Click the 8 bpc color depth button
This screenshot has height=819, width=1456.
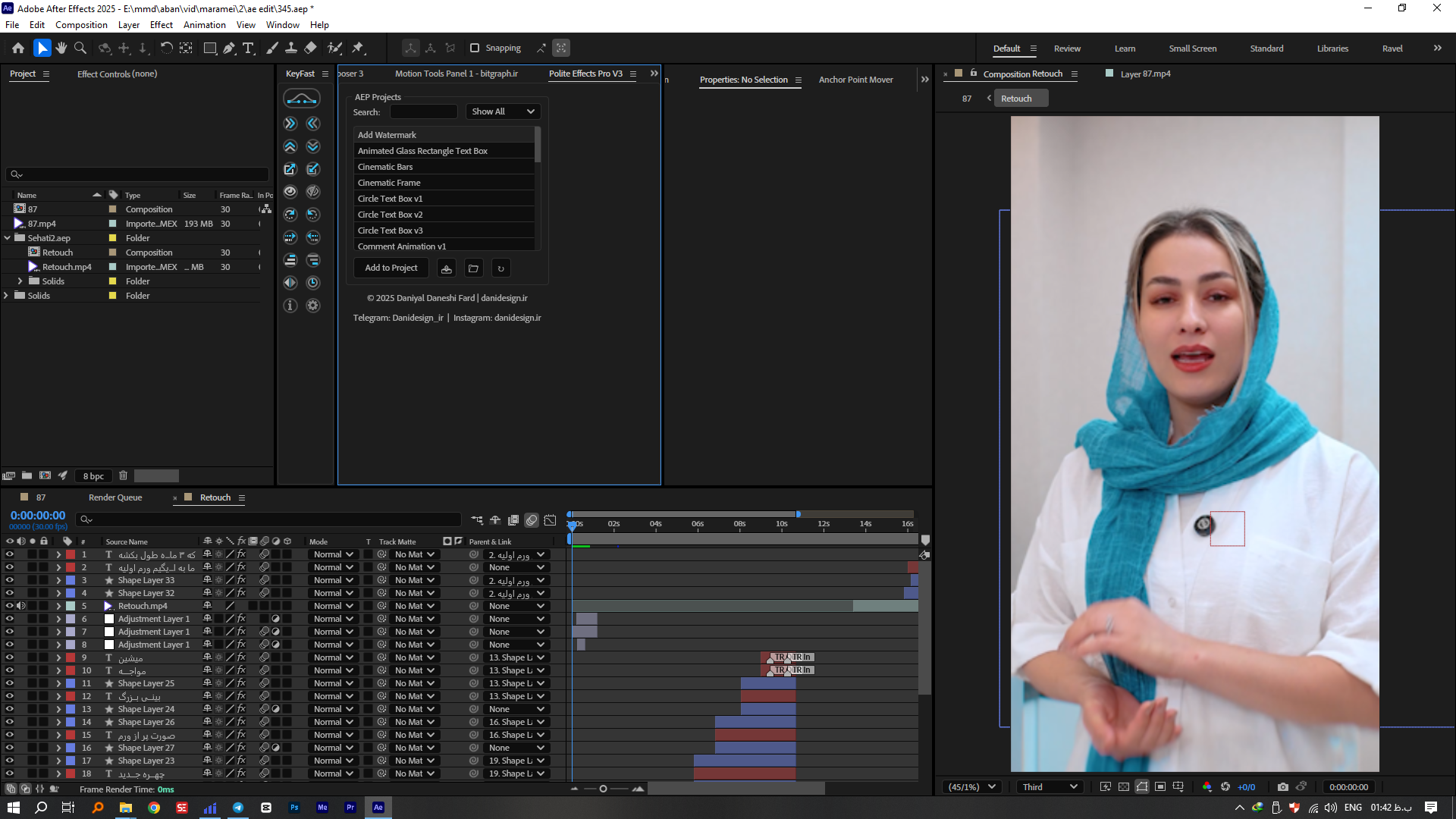pyautogui.click(x=93, y=476)
